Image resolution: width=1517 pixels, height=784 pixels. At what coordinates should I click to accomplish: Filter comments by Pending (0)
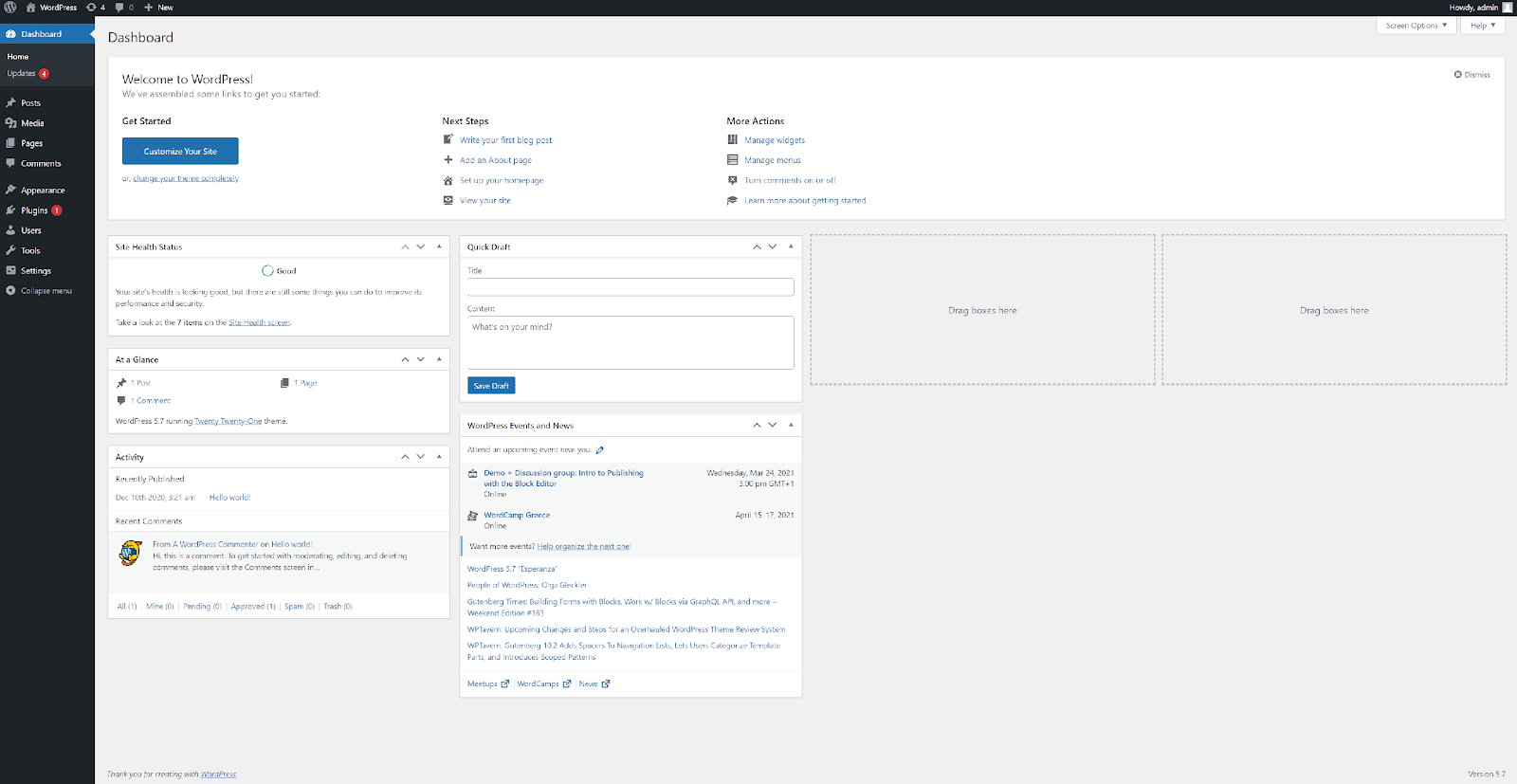pyautogui.click(x=202, y=606)
